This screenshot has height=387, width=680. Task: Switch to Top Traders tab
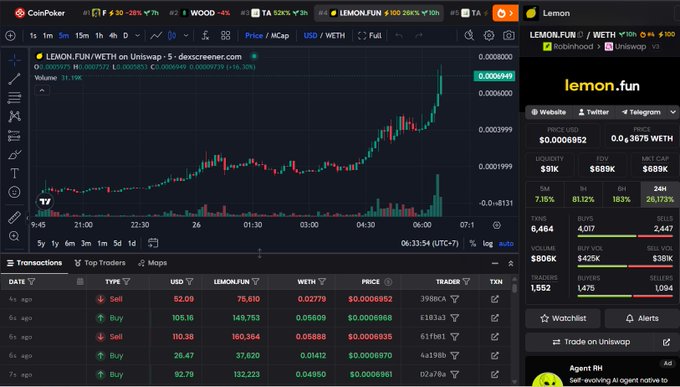coord(100,263)
